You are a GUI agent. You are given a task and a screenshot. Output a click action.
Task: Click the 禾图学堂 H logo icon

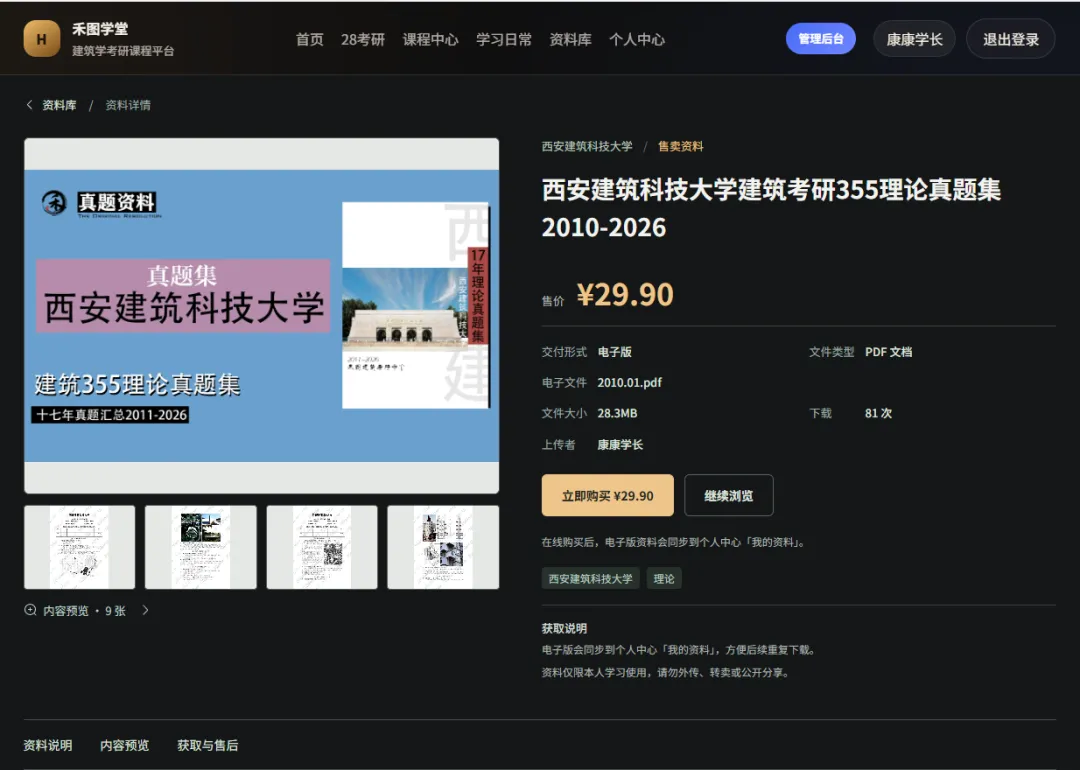41,39
